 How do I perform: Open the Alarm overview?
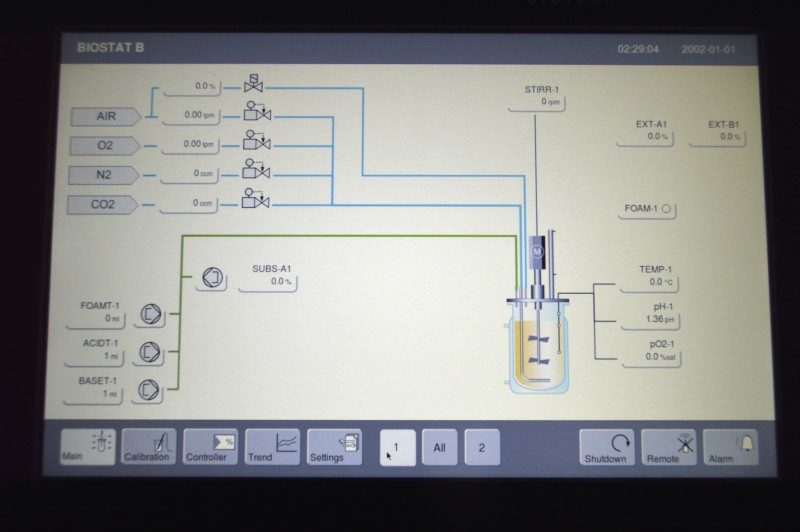[x=731, y=447]
